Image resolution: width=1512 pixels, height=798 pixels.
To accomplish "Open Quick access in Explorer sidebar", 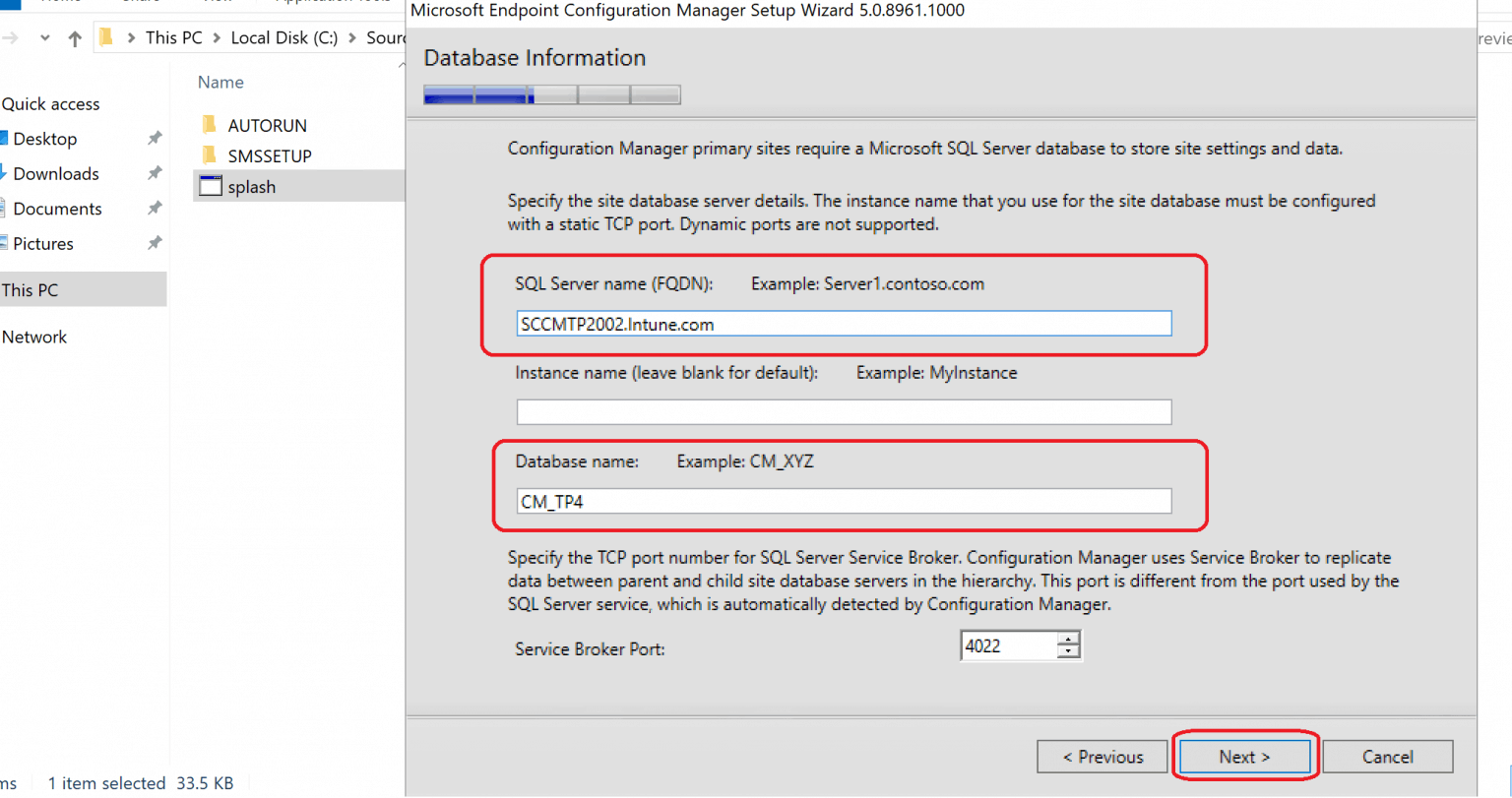I will [x=50, y=103].
